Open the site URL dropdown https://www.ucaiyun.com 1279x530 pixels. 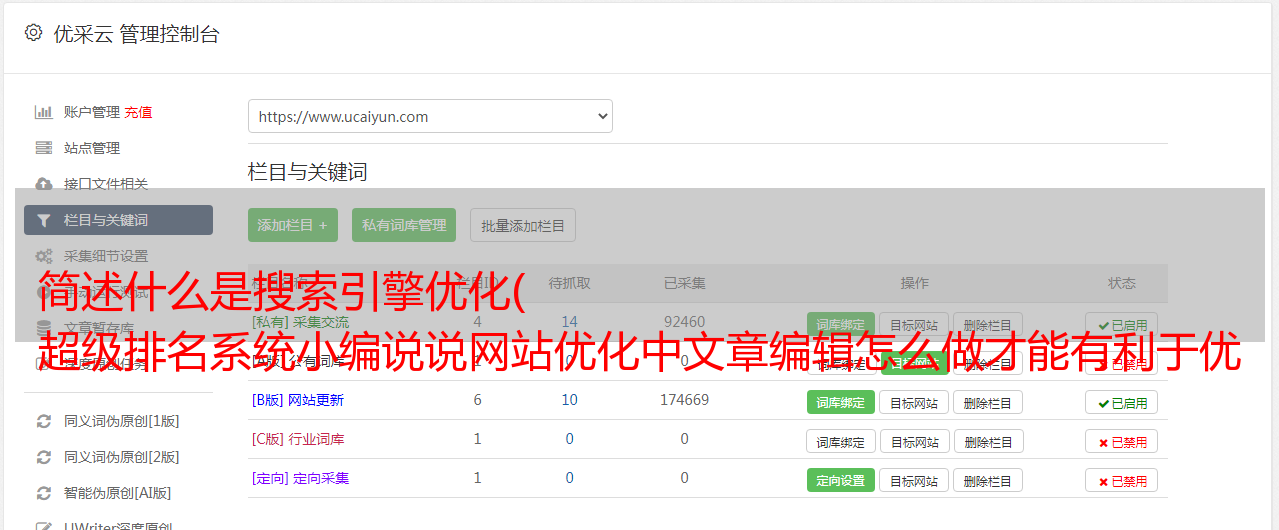coord(430,116)
